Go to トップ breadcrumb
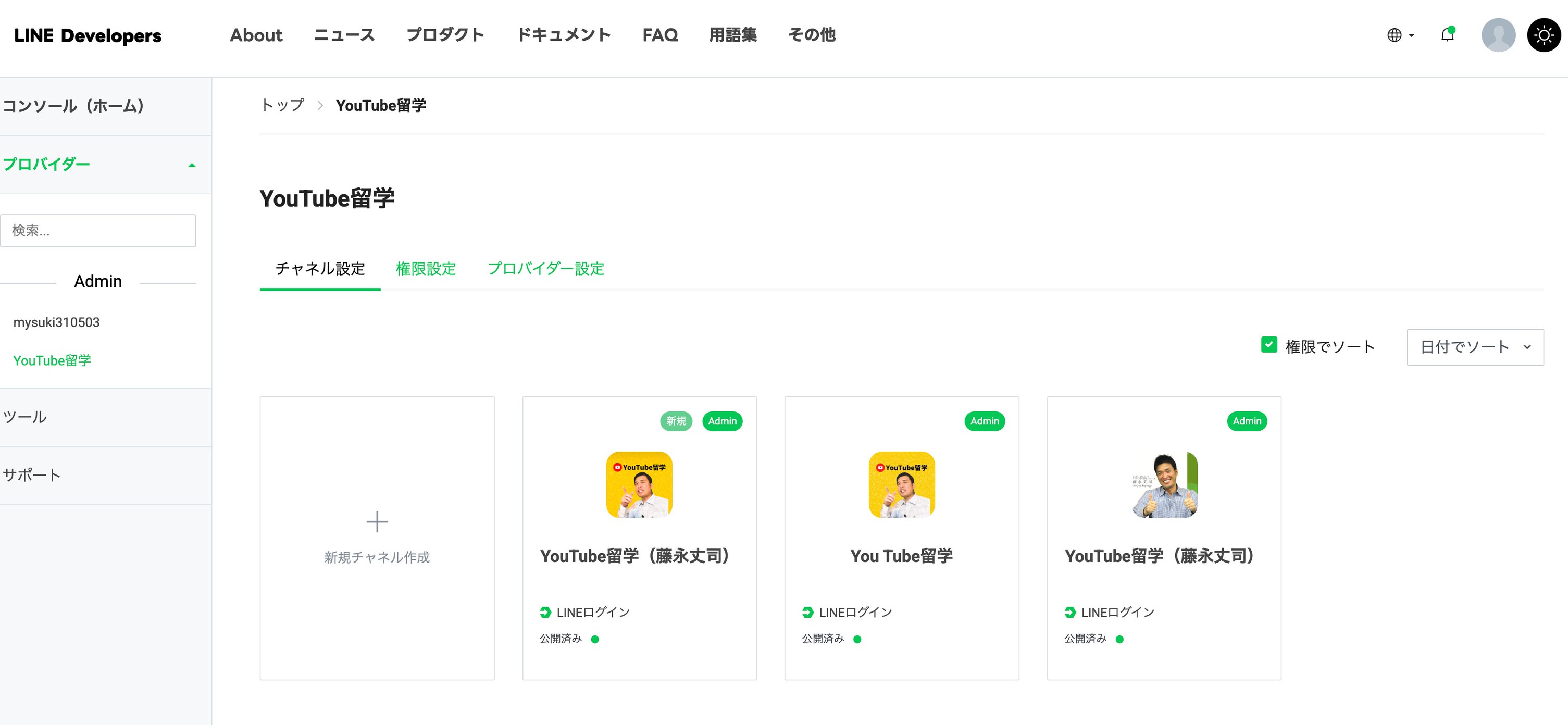This screenshot has width=1568, height=725. click(x=282, y=105)
